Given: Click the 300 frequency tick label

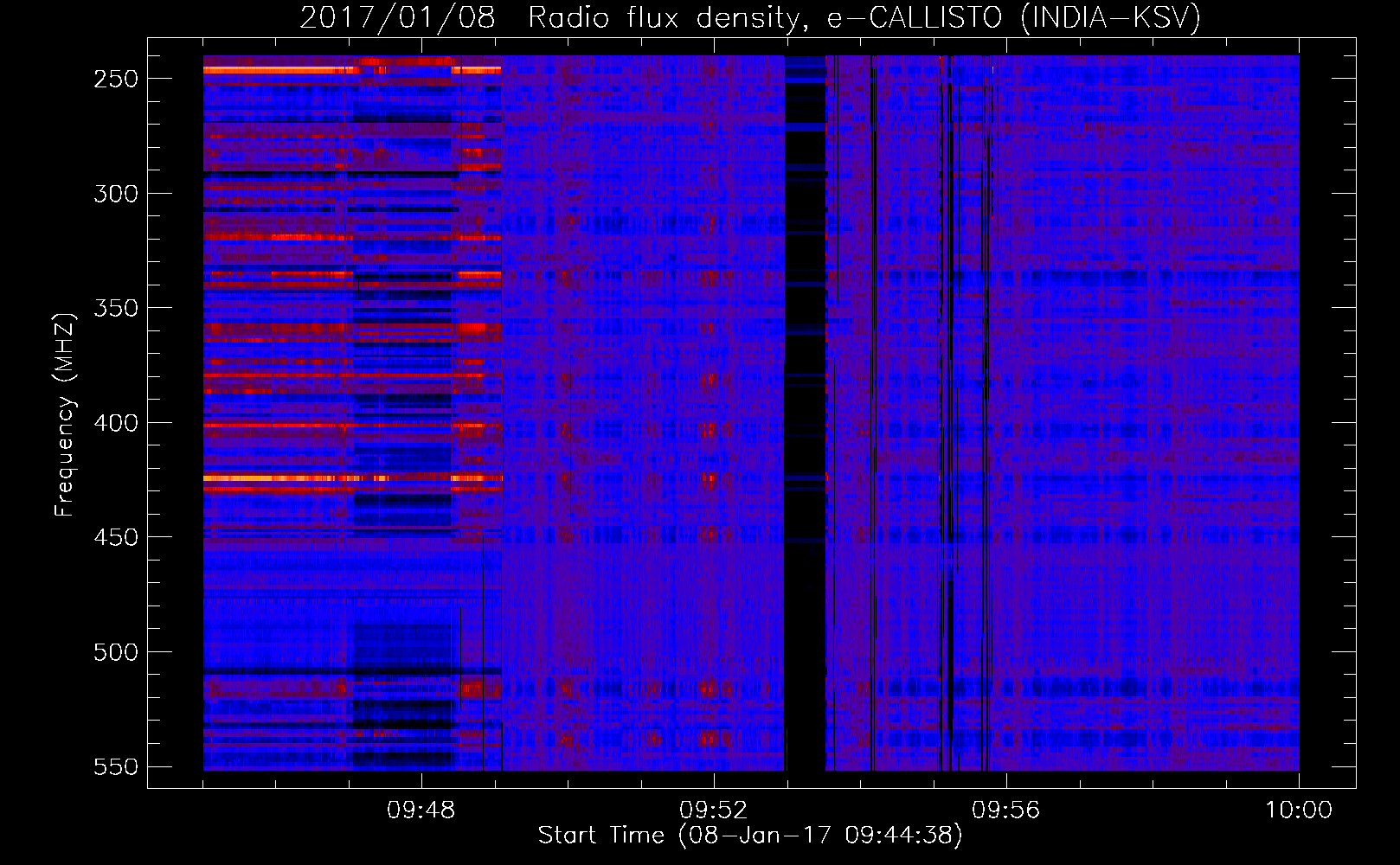Looking at the screenshot, I should click(x=116, y=194).
